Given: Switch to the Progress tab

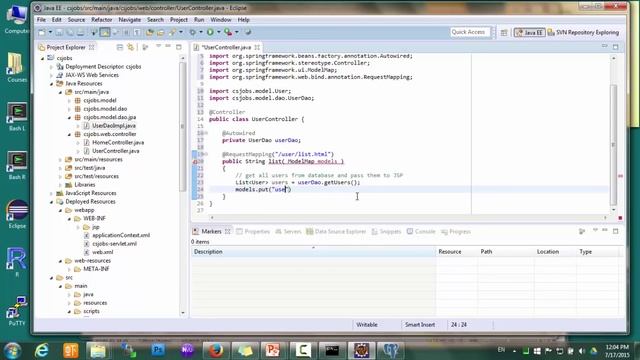Looking at the screenshot, I should 456,231.
